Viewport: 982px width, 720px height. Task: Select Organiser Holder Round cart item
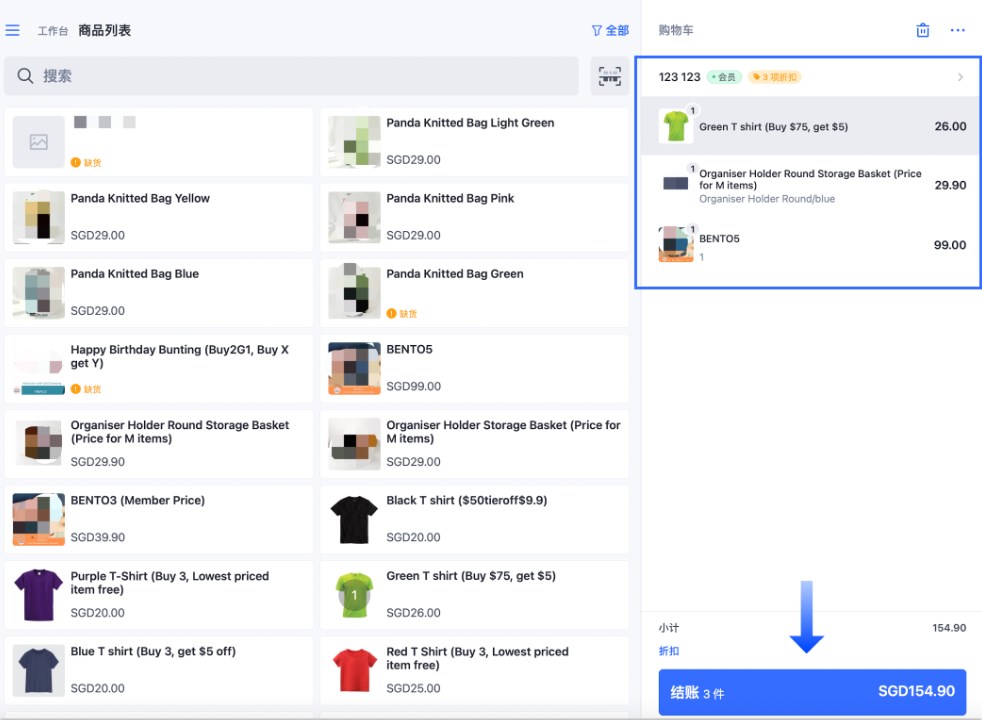(x=810, y=185)
